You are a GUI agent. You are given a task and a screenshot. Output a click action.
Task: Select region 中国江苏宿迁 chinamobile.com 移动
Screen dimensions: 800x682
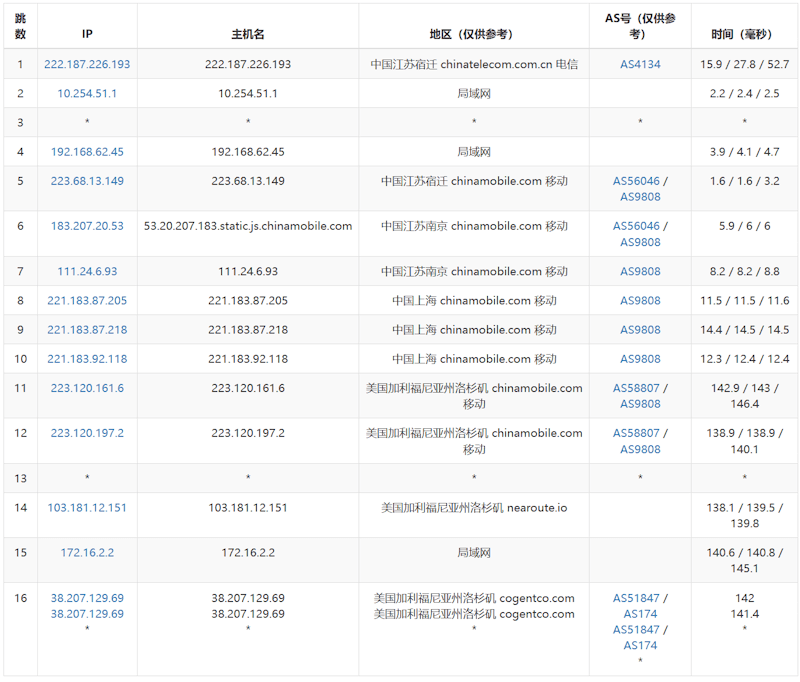coord(474,181)
